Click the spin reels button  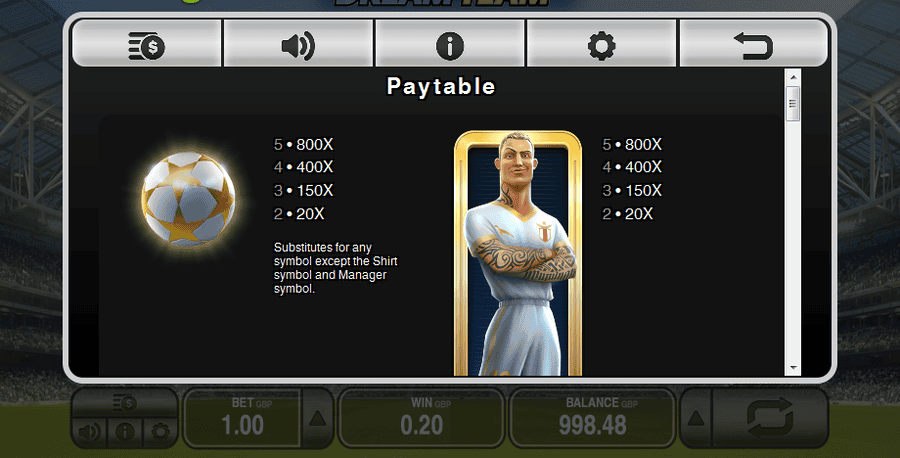(x=770, y=418)
